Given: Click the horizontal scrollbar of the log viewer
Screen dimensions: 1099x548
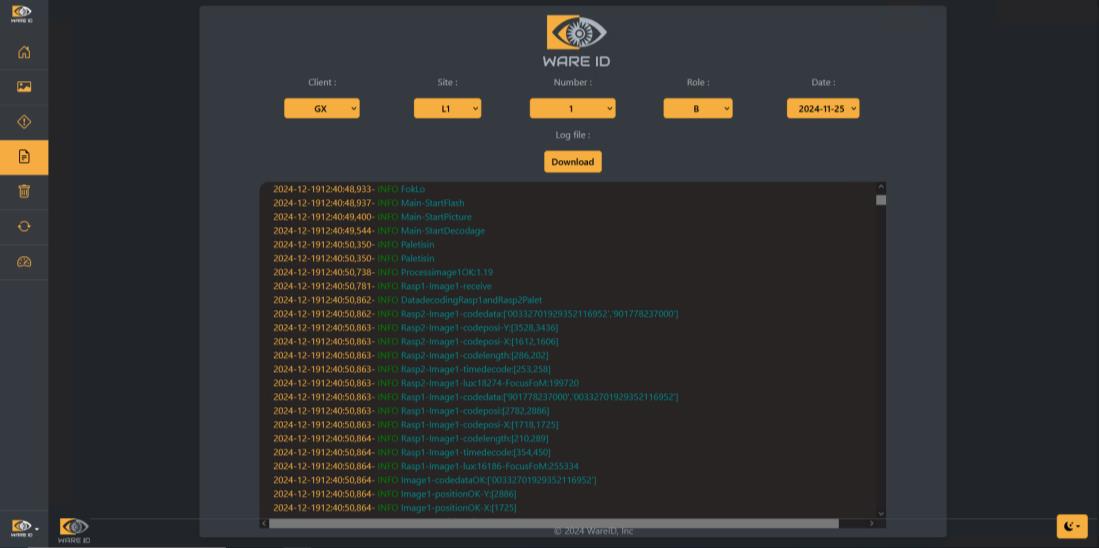Looking at the screenshot, I should click(553, 523).
